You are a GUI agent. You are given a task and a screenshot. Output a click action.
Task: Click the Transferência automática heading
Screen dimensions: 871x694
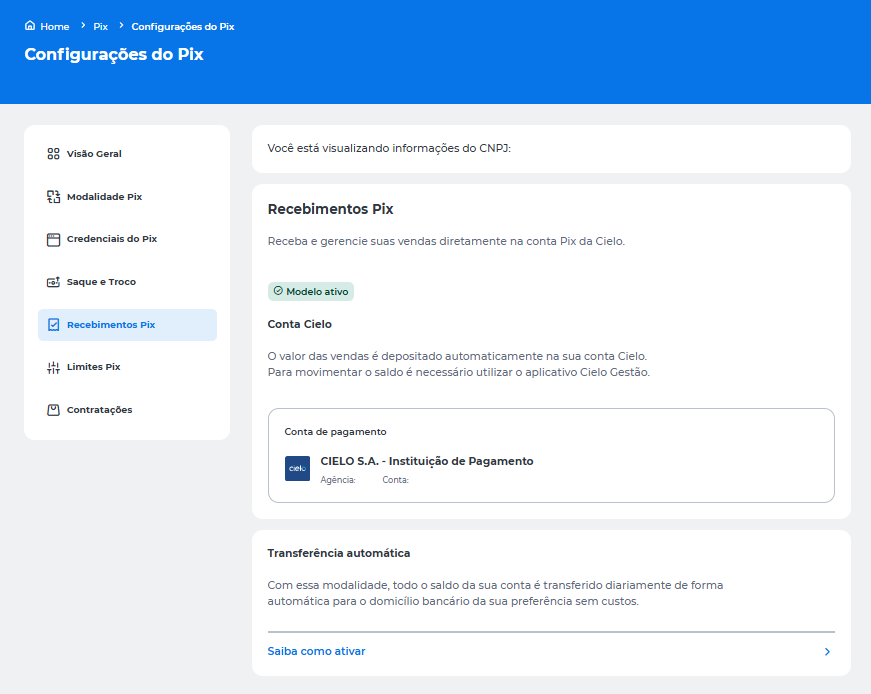point(339,553)
